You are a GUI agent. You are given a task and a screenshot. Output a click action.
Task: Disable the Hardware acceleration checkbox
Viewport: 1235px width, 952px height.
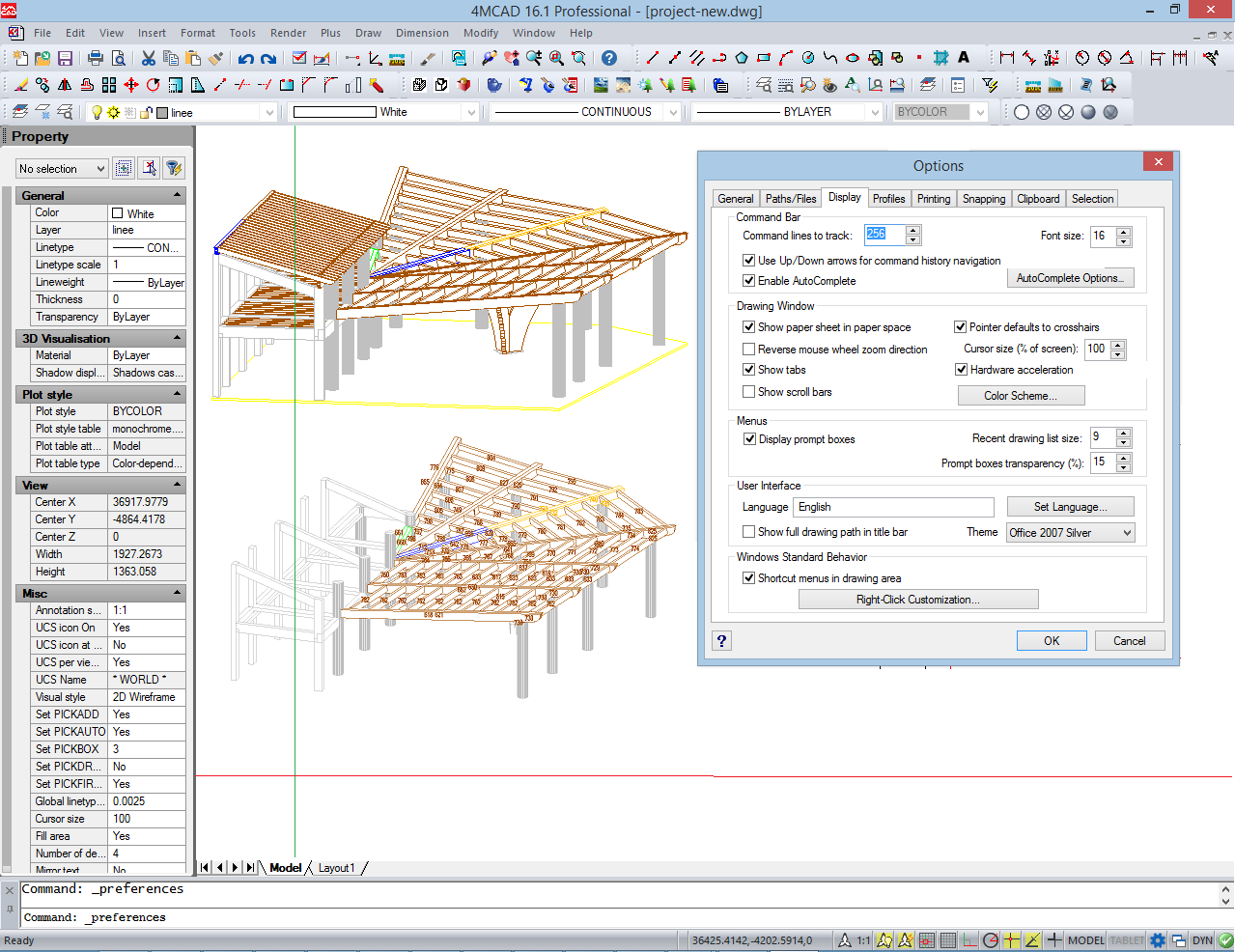point(961,370)
